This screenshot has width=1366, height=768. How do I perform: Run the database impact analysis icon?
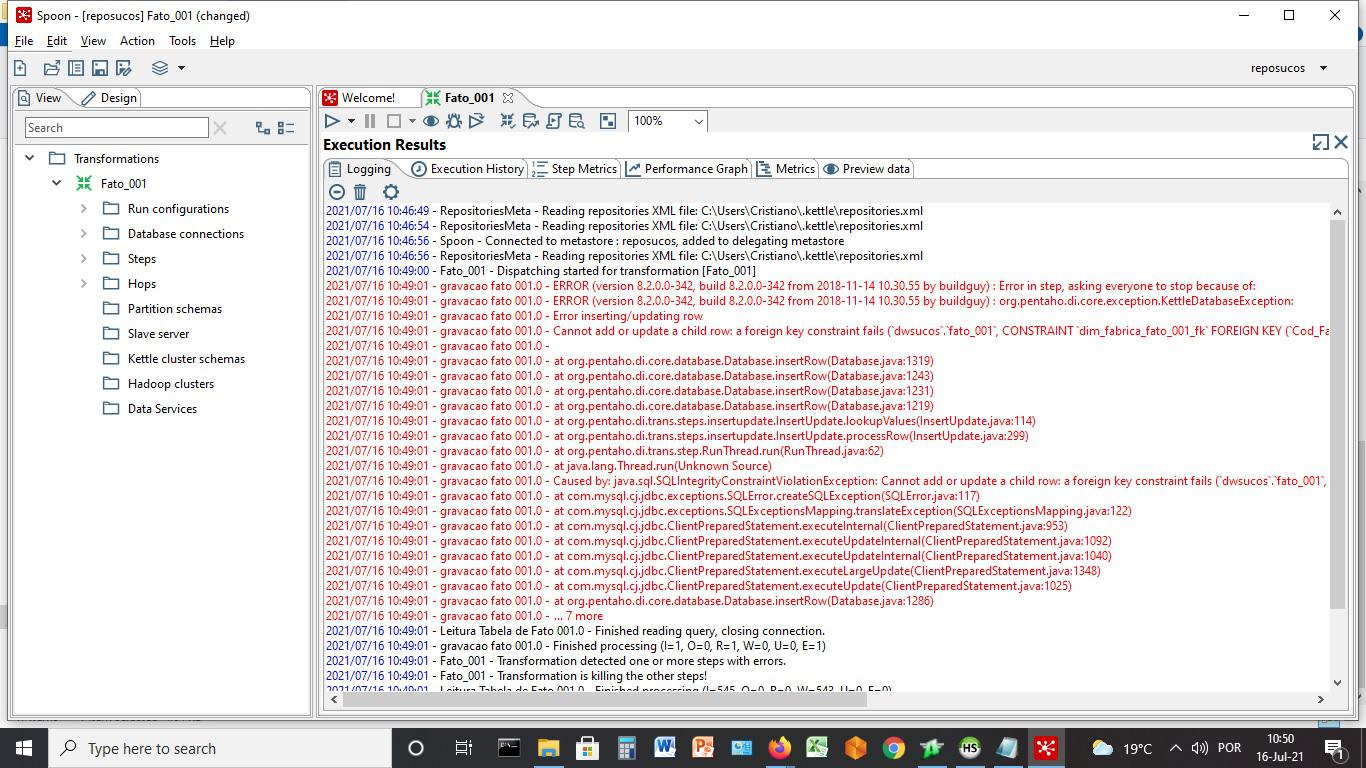pos(531,121)
